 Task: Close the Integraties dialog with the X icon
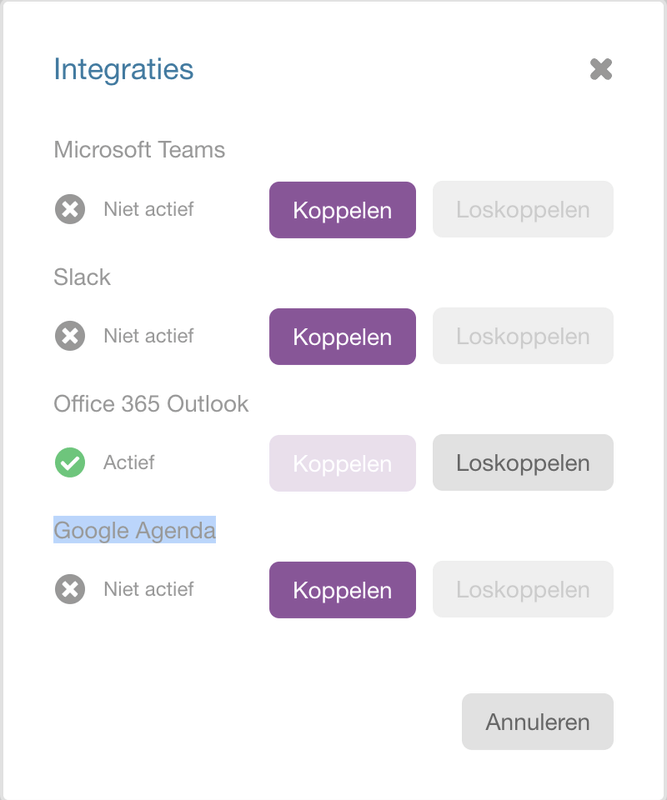click(601, 69)
